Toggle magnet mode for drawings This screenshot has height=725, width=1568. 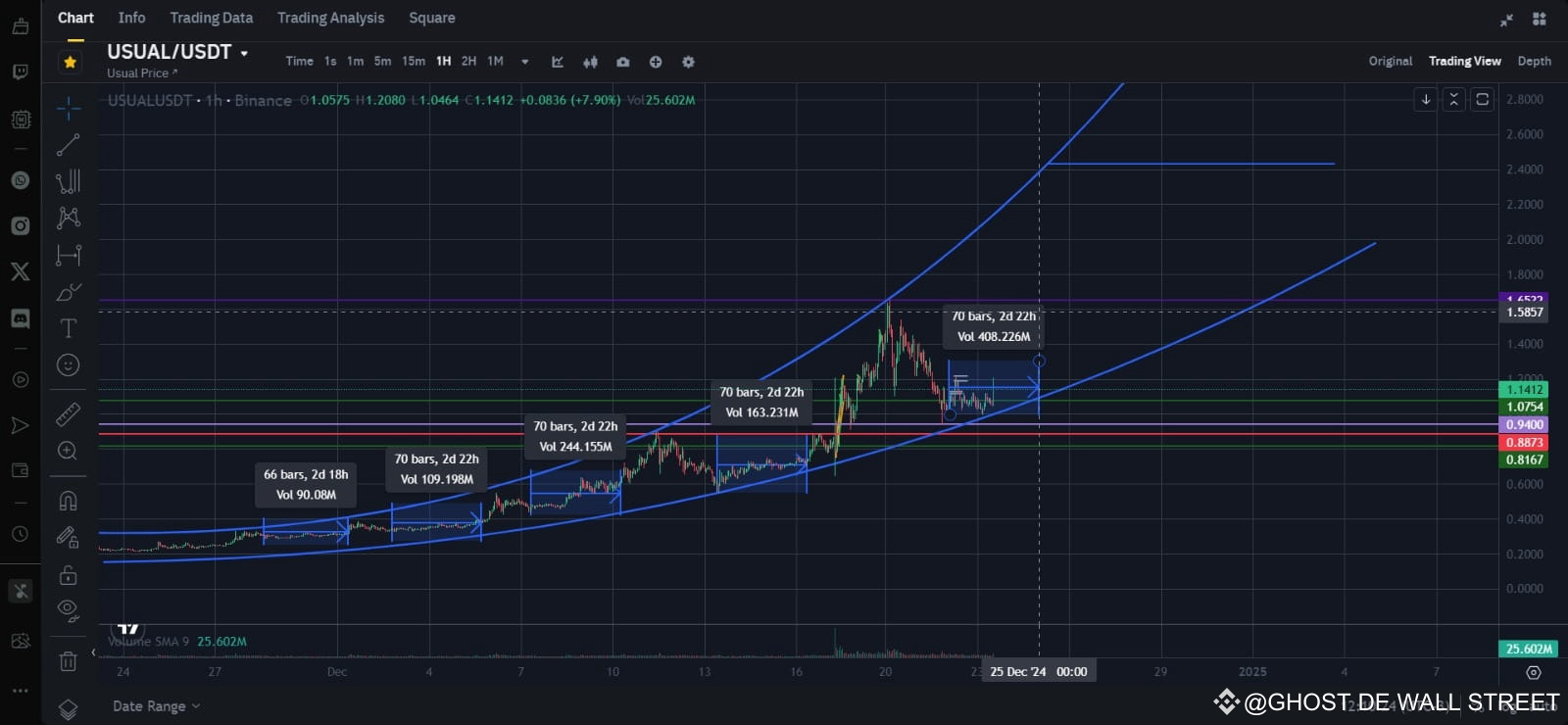tap(68, 501)
